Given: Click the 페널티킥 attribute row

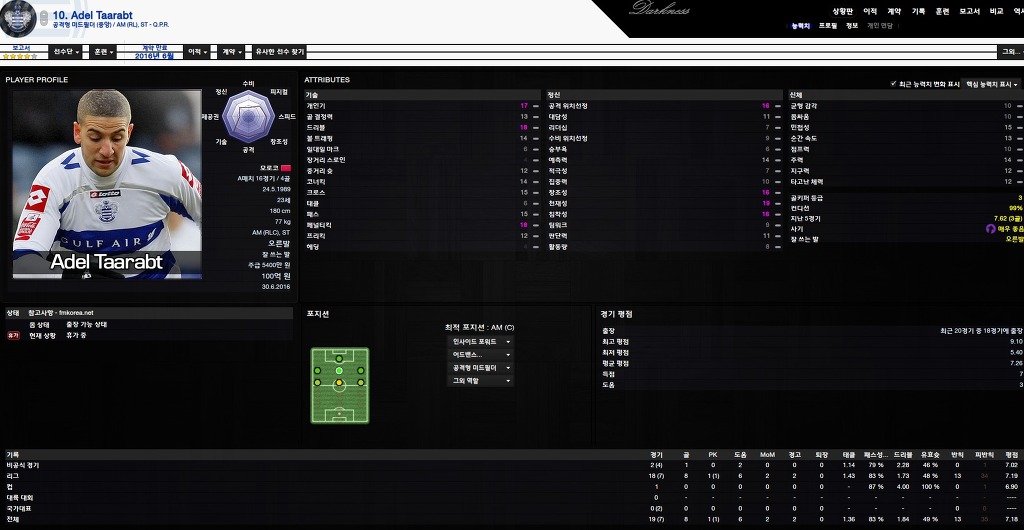Looking at the screenshot, I should pyautogui.click(x=422, y=225).
